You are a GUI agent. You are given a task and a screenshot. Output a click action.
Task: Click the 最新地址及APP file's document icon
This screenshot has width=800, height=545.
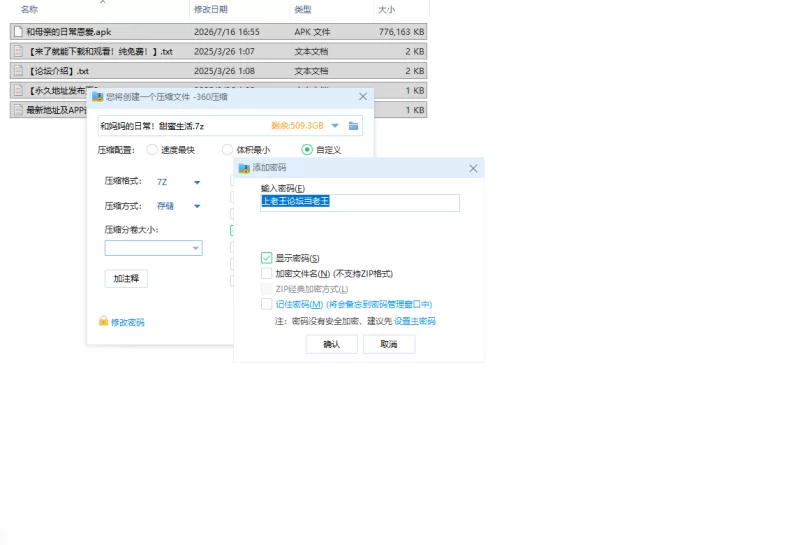tap(18, 110)
